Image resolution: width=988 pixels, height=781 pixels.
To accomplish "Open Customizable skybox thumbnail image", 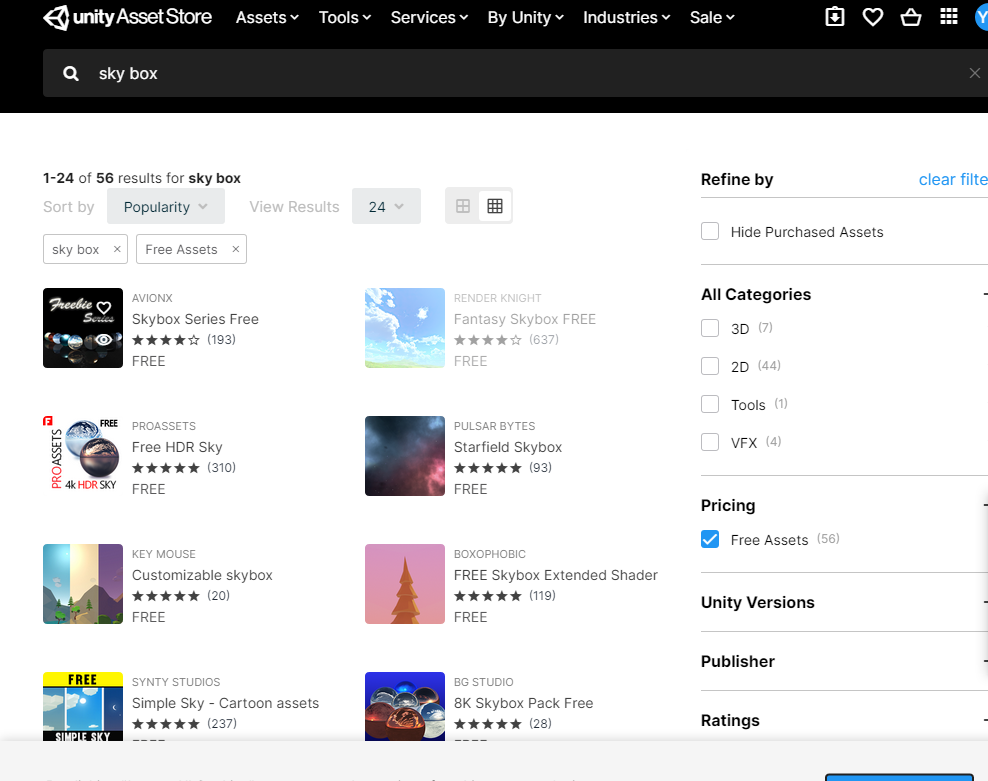I will [x=83, y=584].
